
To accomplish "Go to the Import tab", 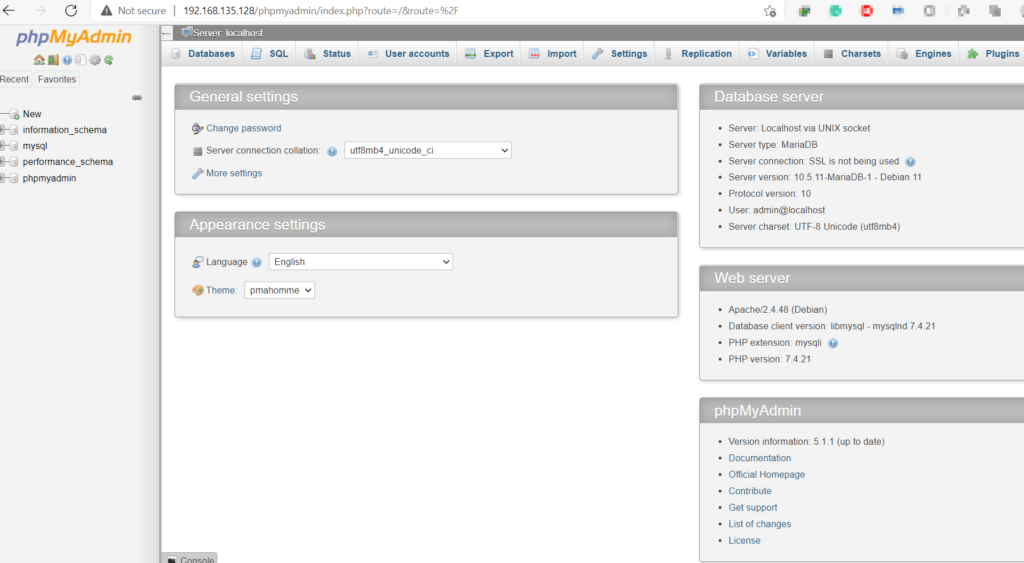I will 552,54.
